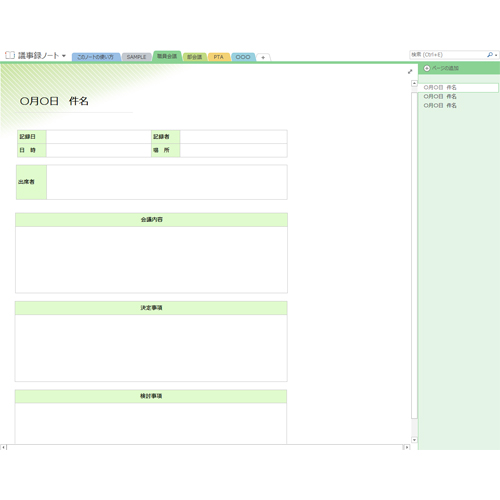500x500 pixels.
Task: Click the 決定事項 header row
Action: pyautogui.click(x=151, y=308)
